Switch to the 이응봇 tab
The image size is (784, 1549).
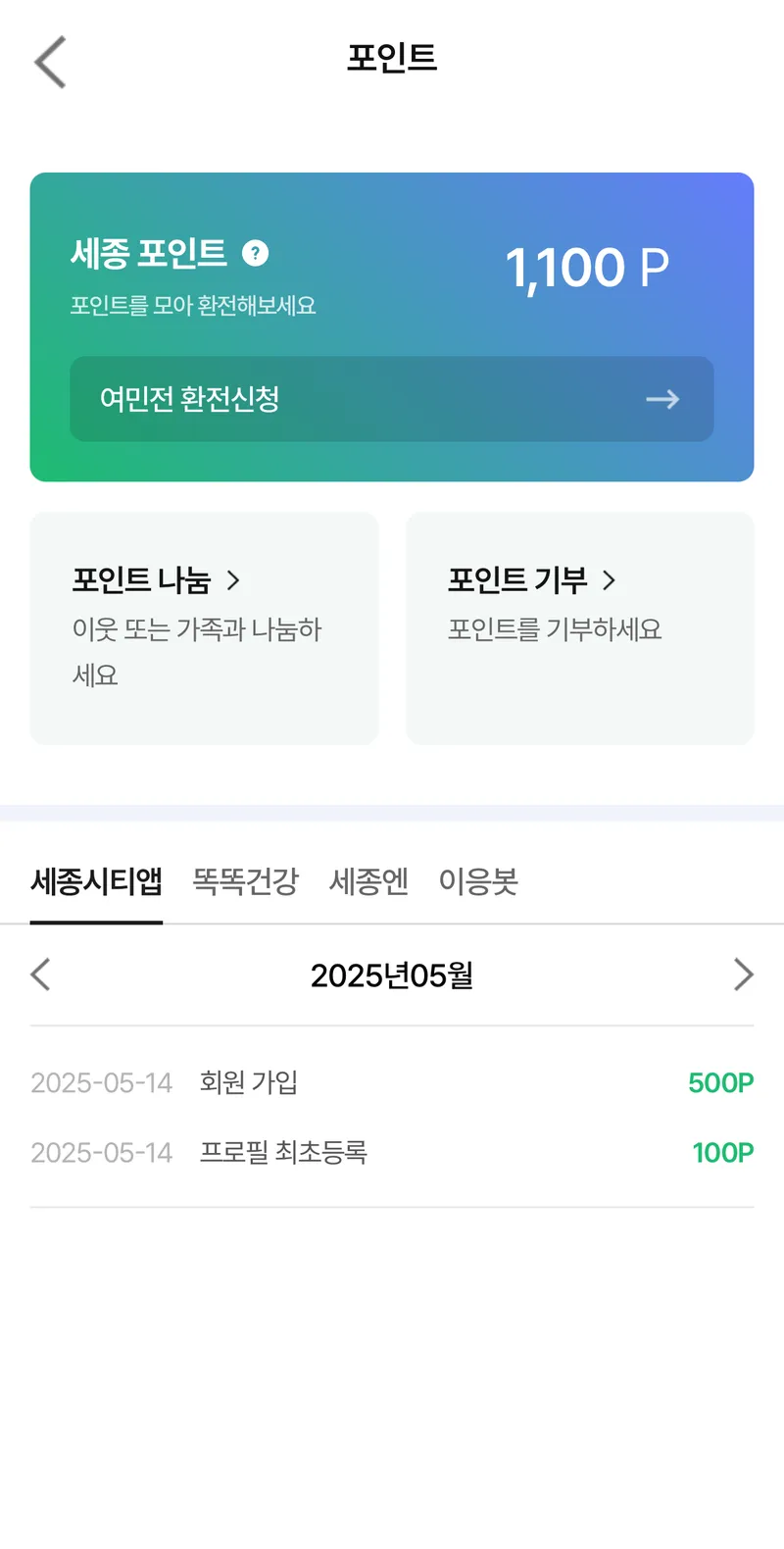pyautogui.click(x=478, y=881)
